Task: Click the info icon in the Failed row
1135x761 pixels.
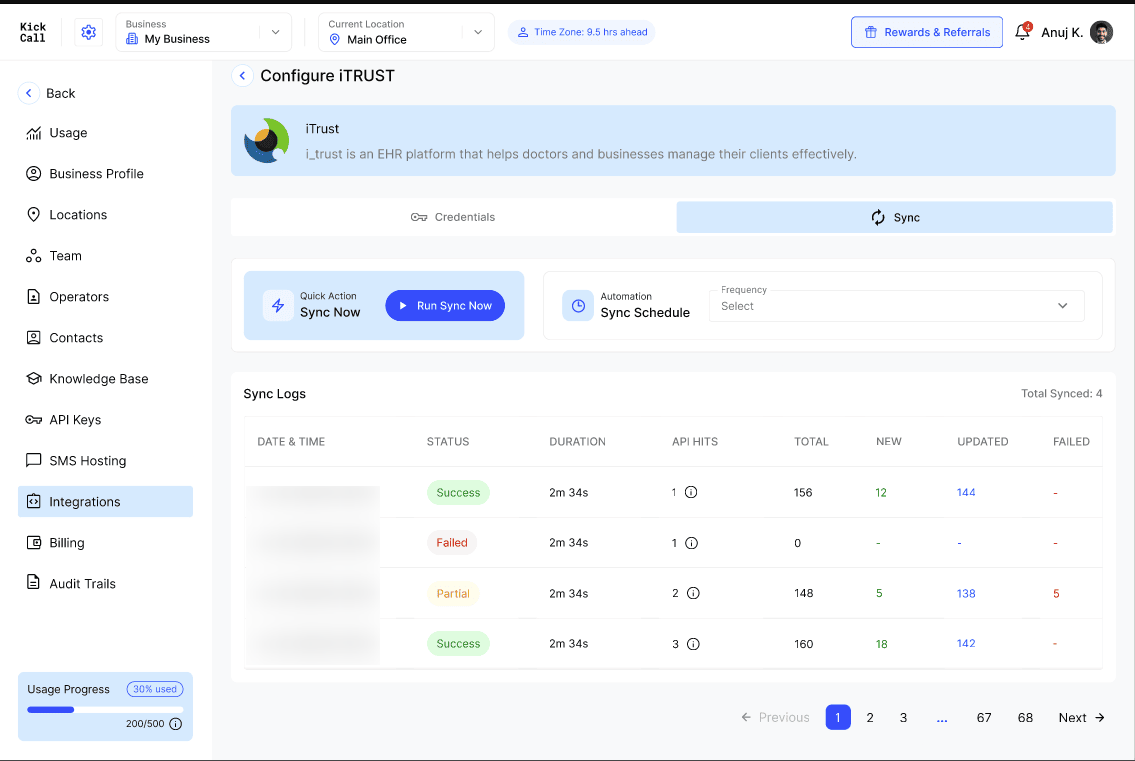Action: point(691,543)
